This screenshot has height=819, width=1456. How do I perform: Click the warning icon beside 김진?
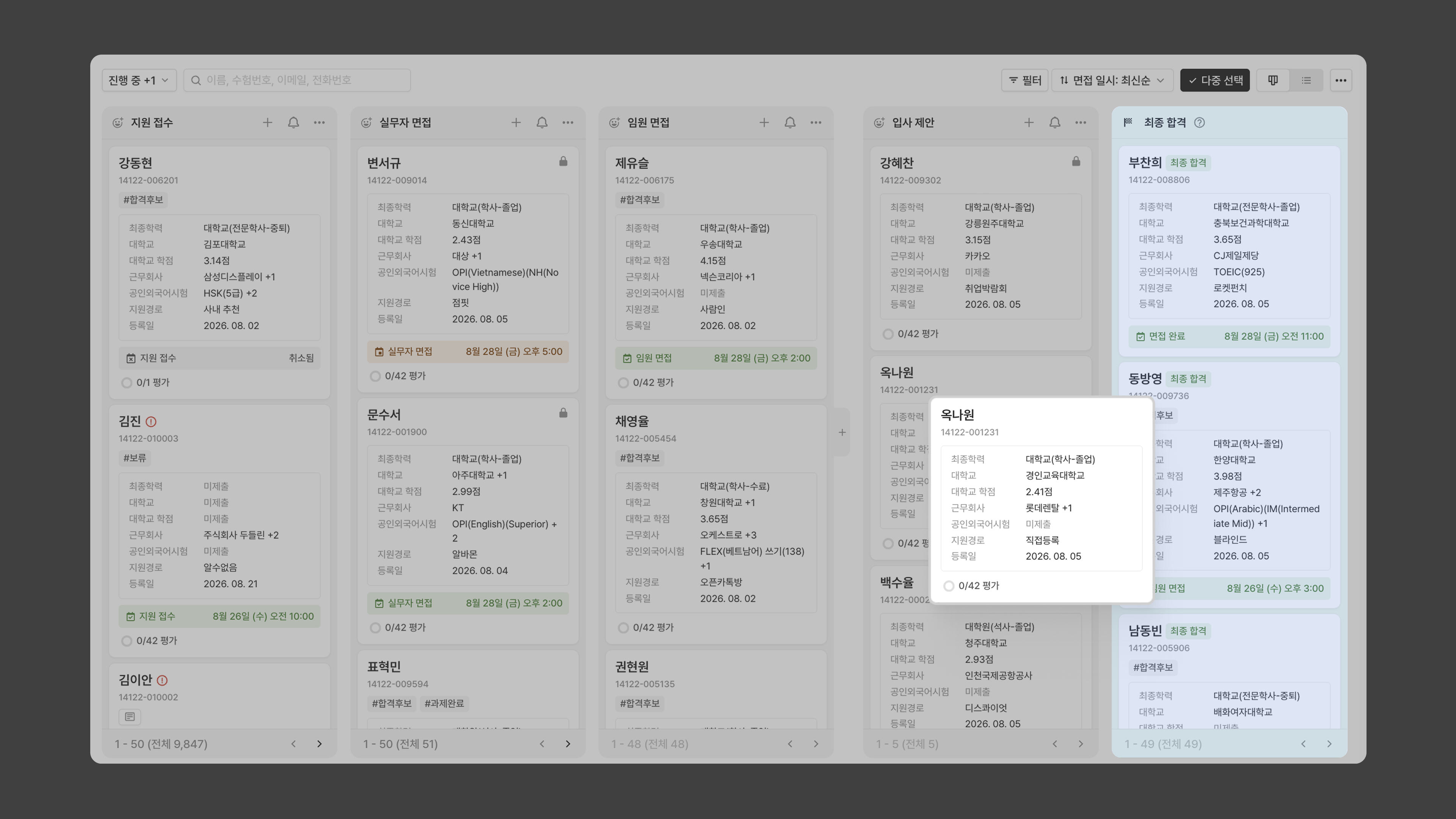pyautogui.click(x=151, y=422)
